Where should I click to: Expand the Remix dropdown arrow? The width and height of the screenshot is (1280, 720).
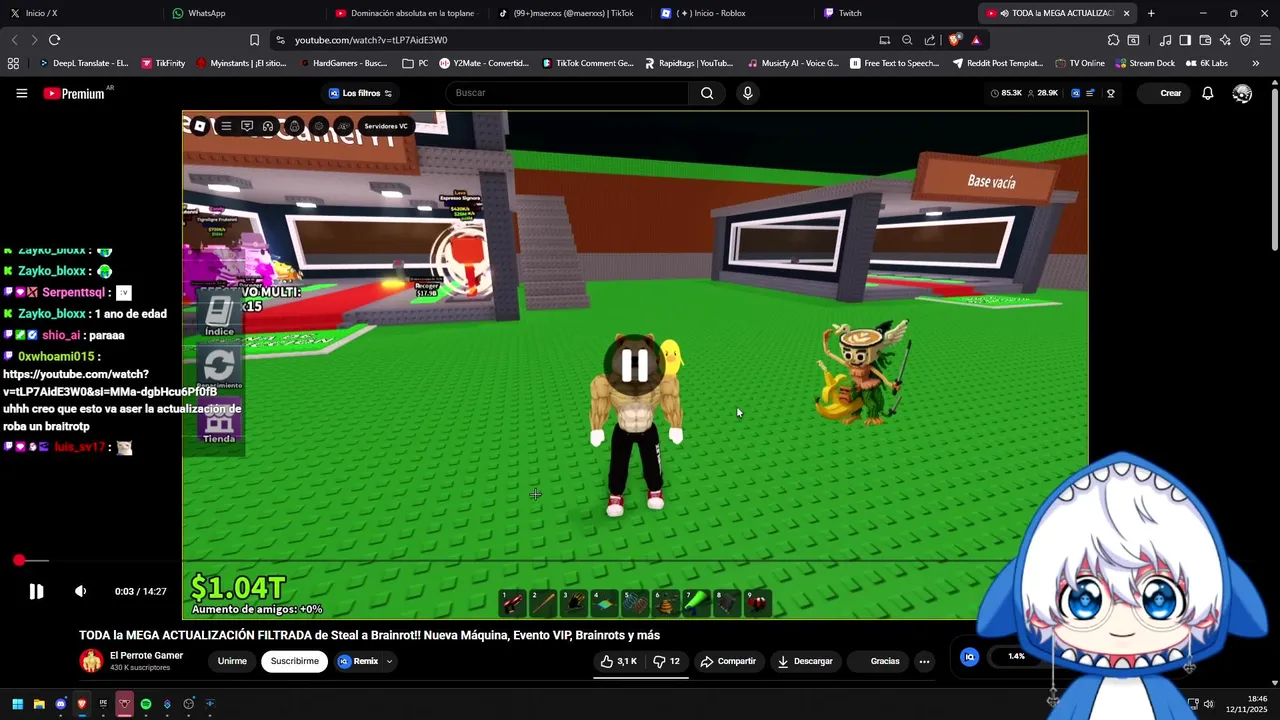389,661
